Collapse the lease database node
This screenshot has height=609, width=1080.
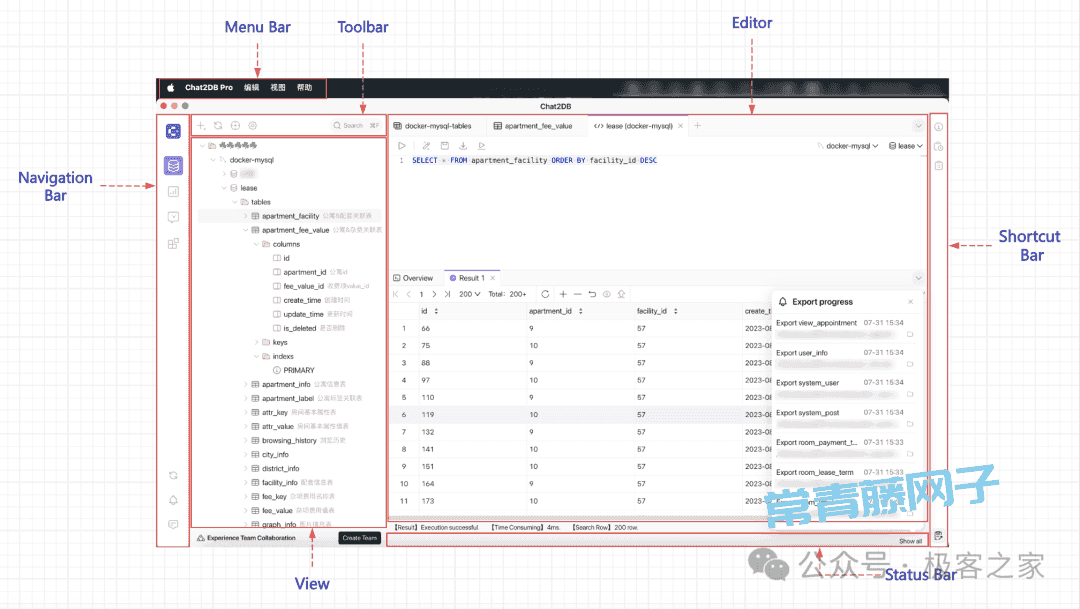click(224, 188)
